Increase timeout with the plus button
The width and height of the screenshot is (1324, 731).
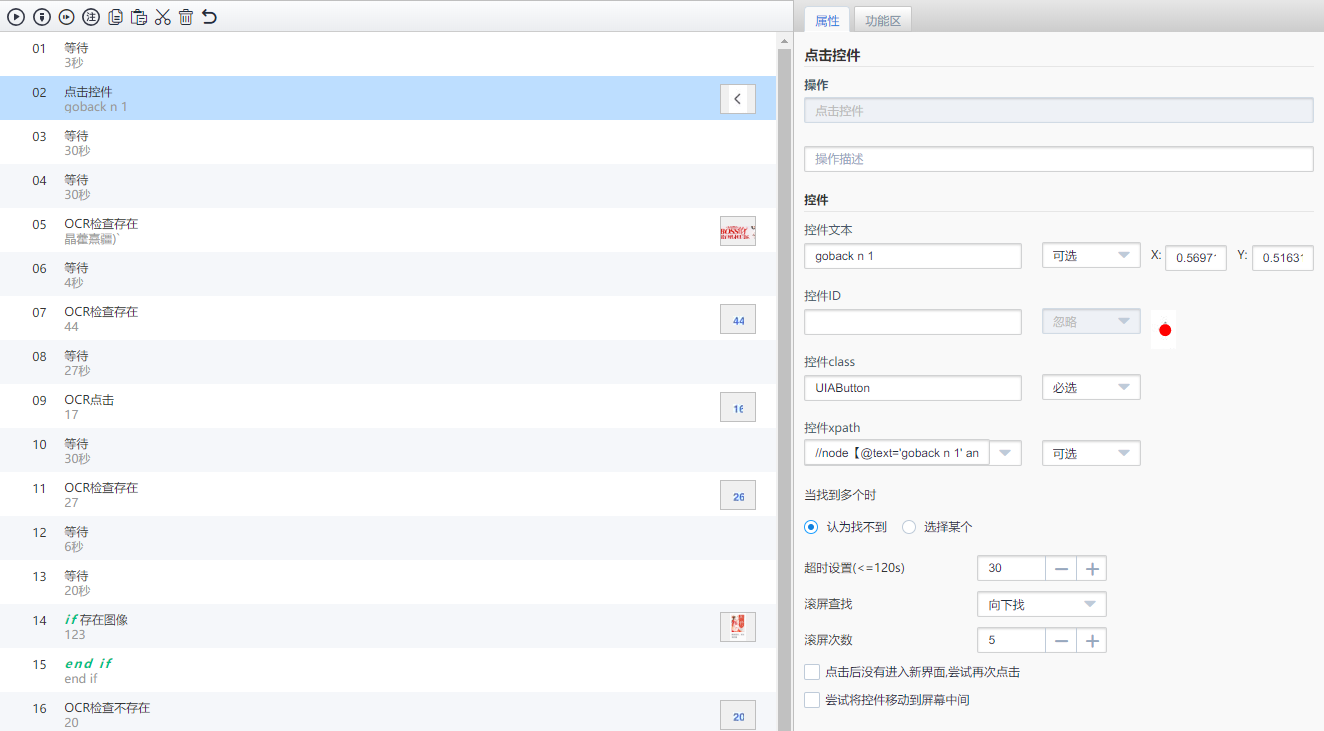pos(1092,569)
